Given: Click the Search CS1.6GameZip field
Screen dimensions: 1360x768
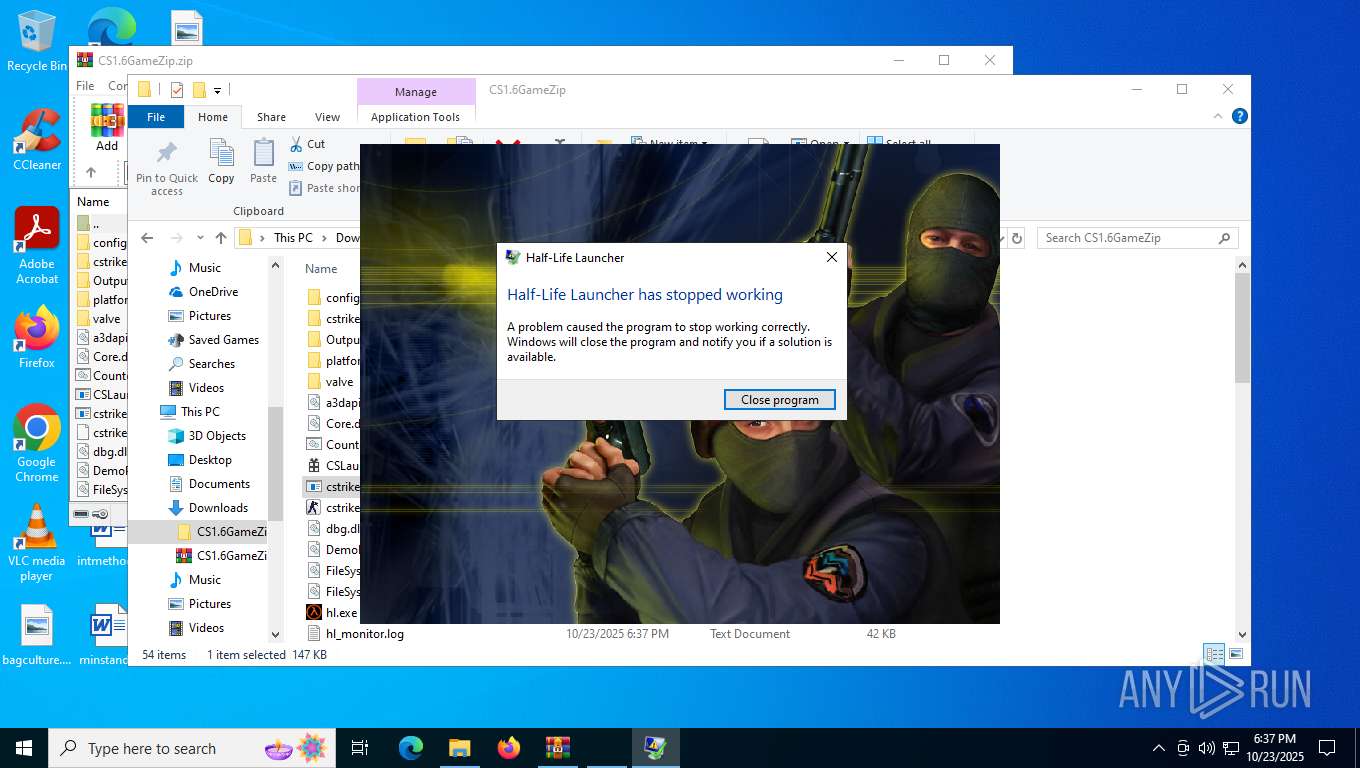Looking at the screenshot, I should tap(1138, 238).
